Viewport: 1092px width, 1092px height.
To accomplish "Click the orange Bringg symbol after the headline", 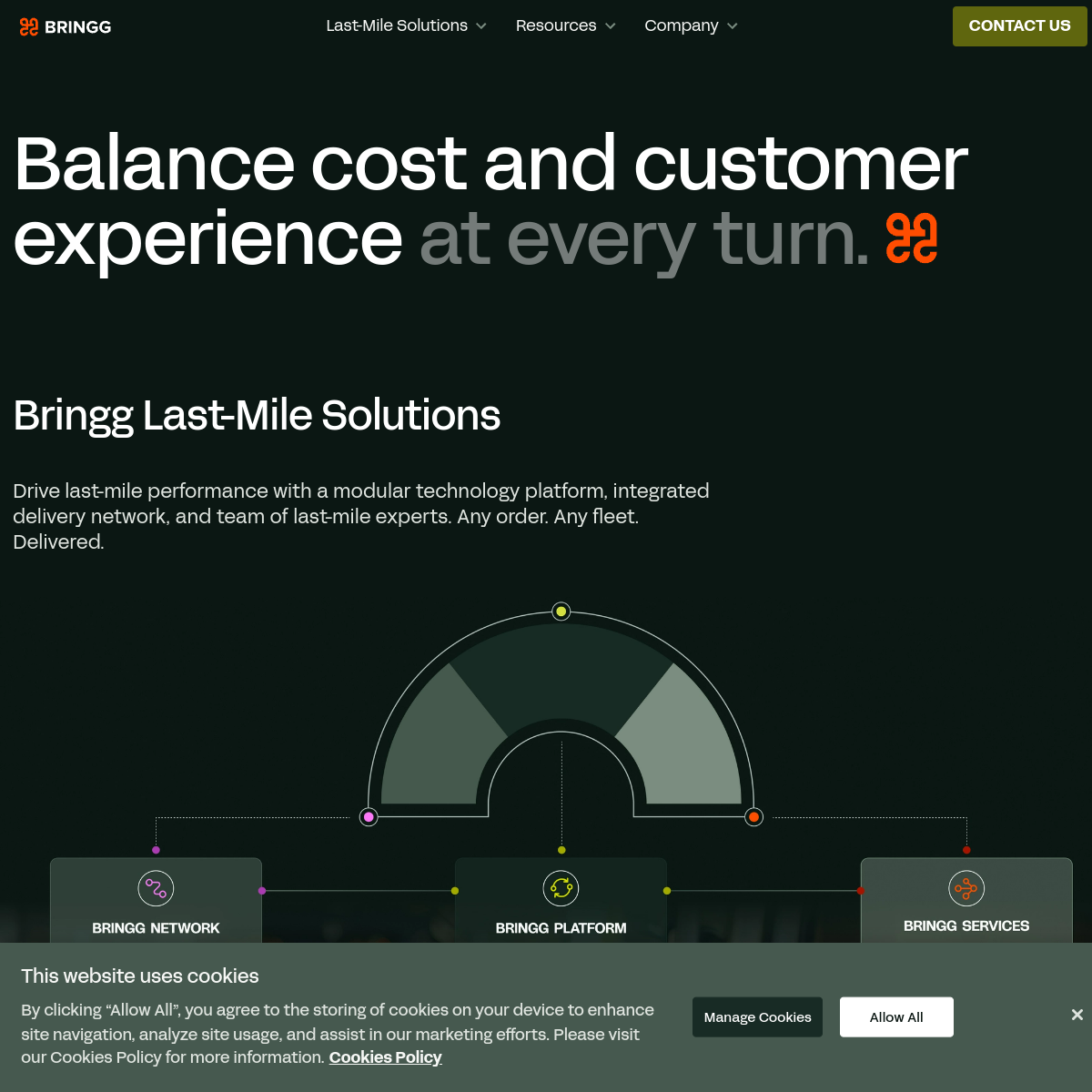I will [912, 238].
